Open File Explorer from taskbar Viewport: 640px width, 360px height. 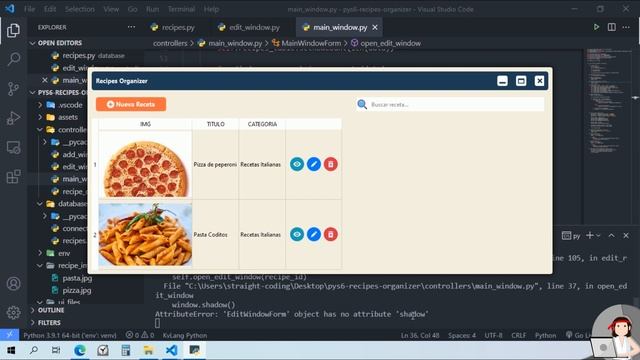(x=148, y=350)
